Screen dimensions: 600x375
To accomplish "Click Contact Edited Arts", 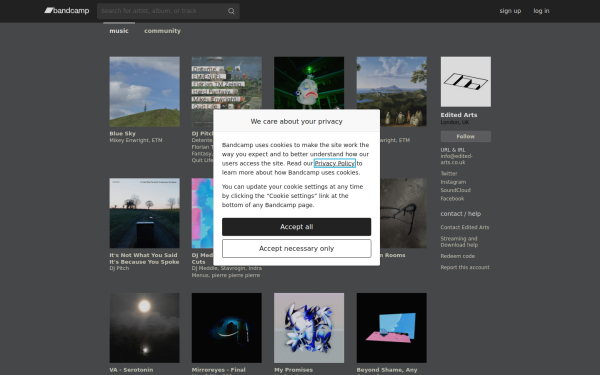I will point(465,227).
